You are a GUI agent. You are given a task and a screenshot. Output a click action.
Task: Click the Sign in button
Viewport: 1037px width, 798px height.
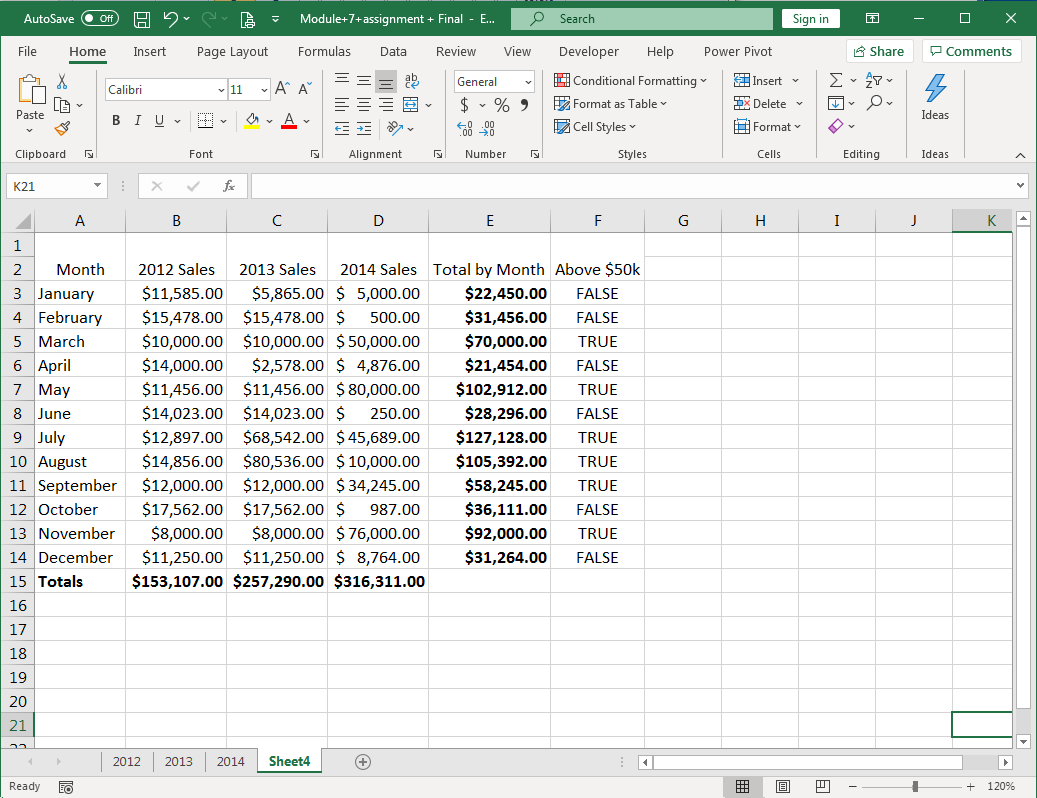(x=810, y=18)
